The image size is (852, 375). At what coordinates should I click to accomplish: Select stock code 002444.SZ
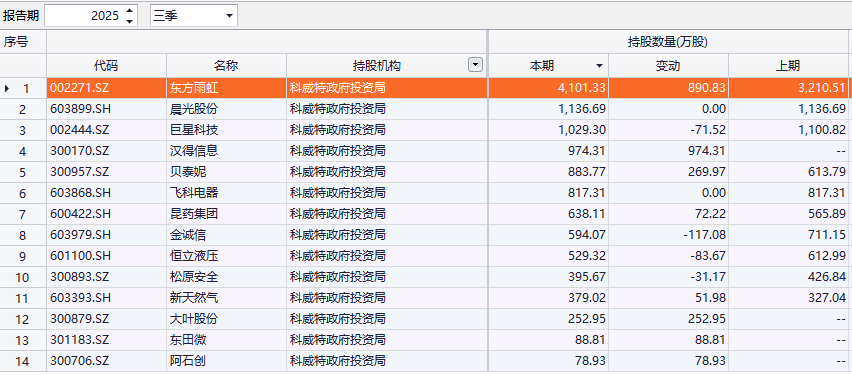[106, 130]
